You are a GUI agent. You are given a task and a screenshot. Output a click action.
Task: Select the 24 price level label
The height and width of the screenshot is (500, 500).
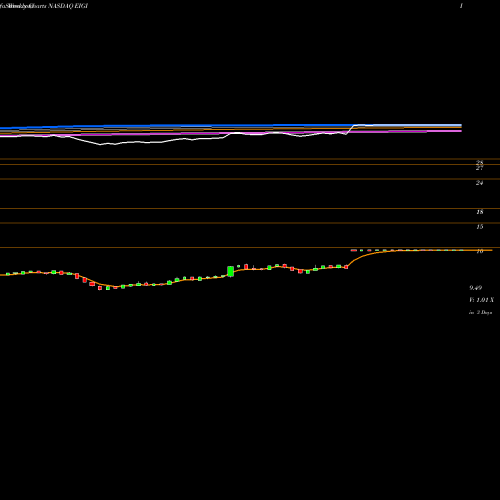pos(479,183)
